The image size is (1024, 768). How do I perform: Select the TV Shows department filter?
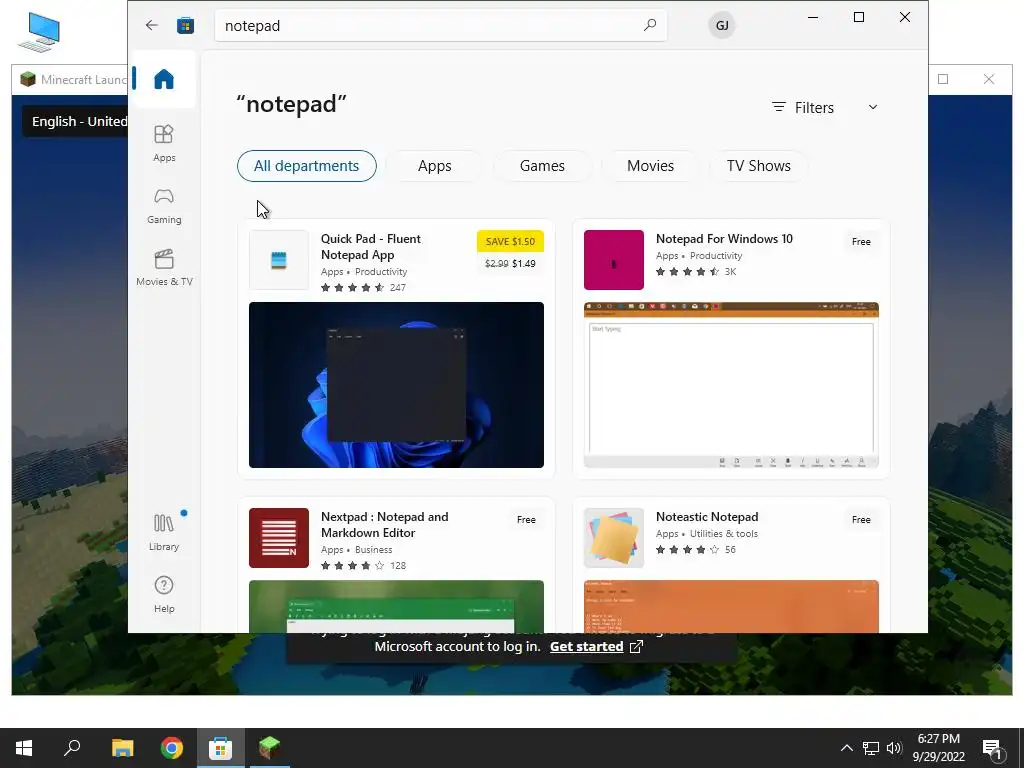tap(759, 166)
